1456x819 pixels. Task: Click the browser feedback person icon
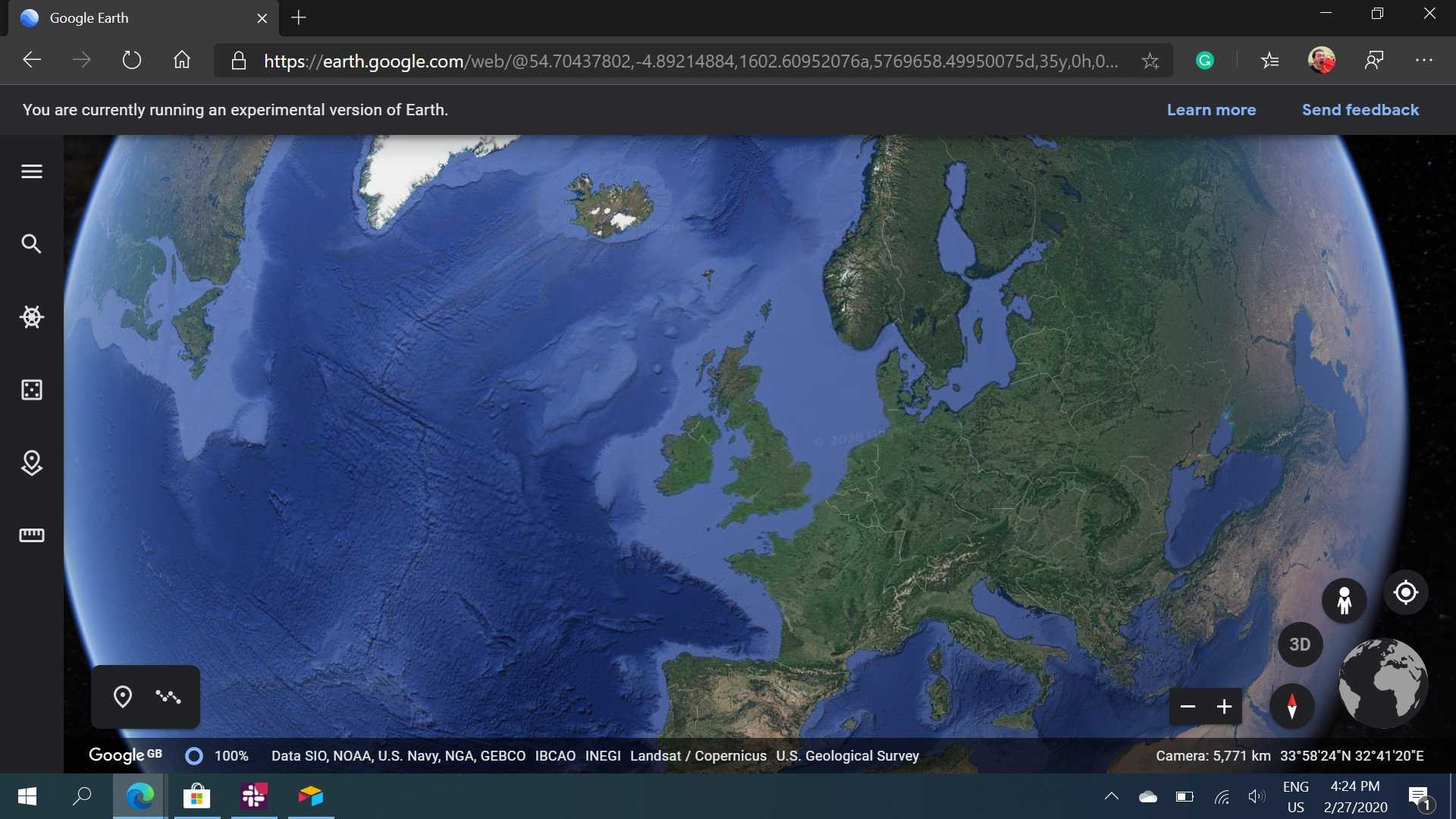(1374, 60)
